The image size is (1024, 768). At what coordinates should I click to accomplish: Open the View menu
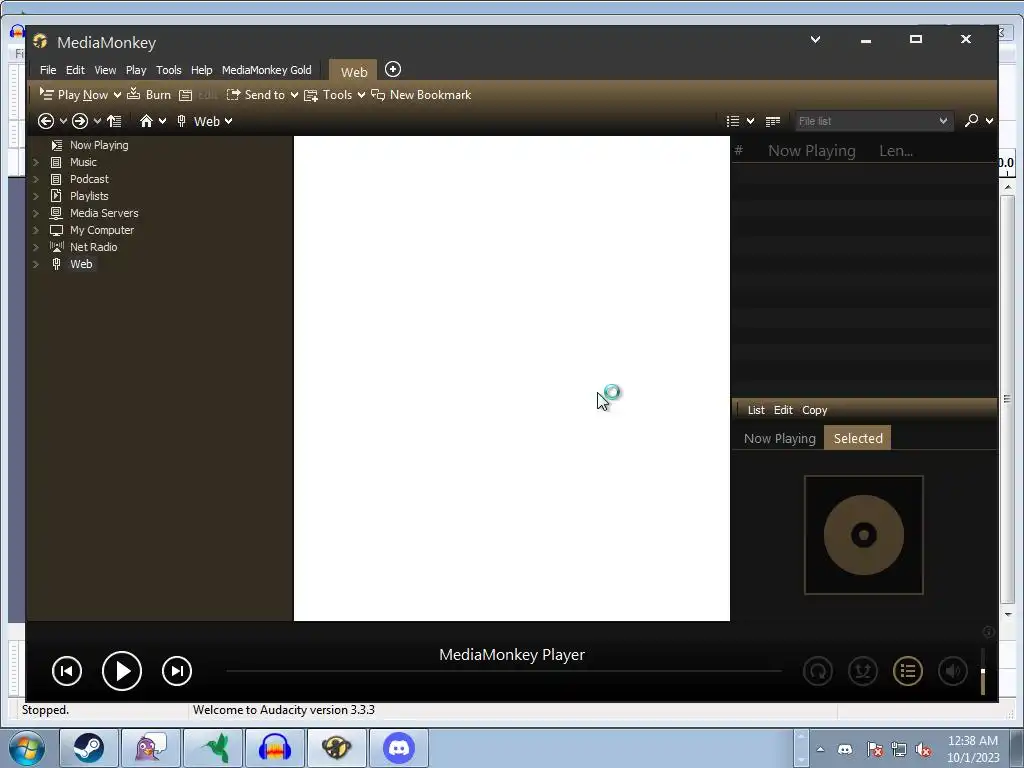(104, 70)
